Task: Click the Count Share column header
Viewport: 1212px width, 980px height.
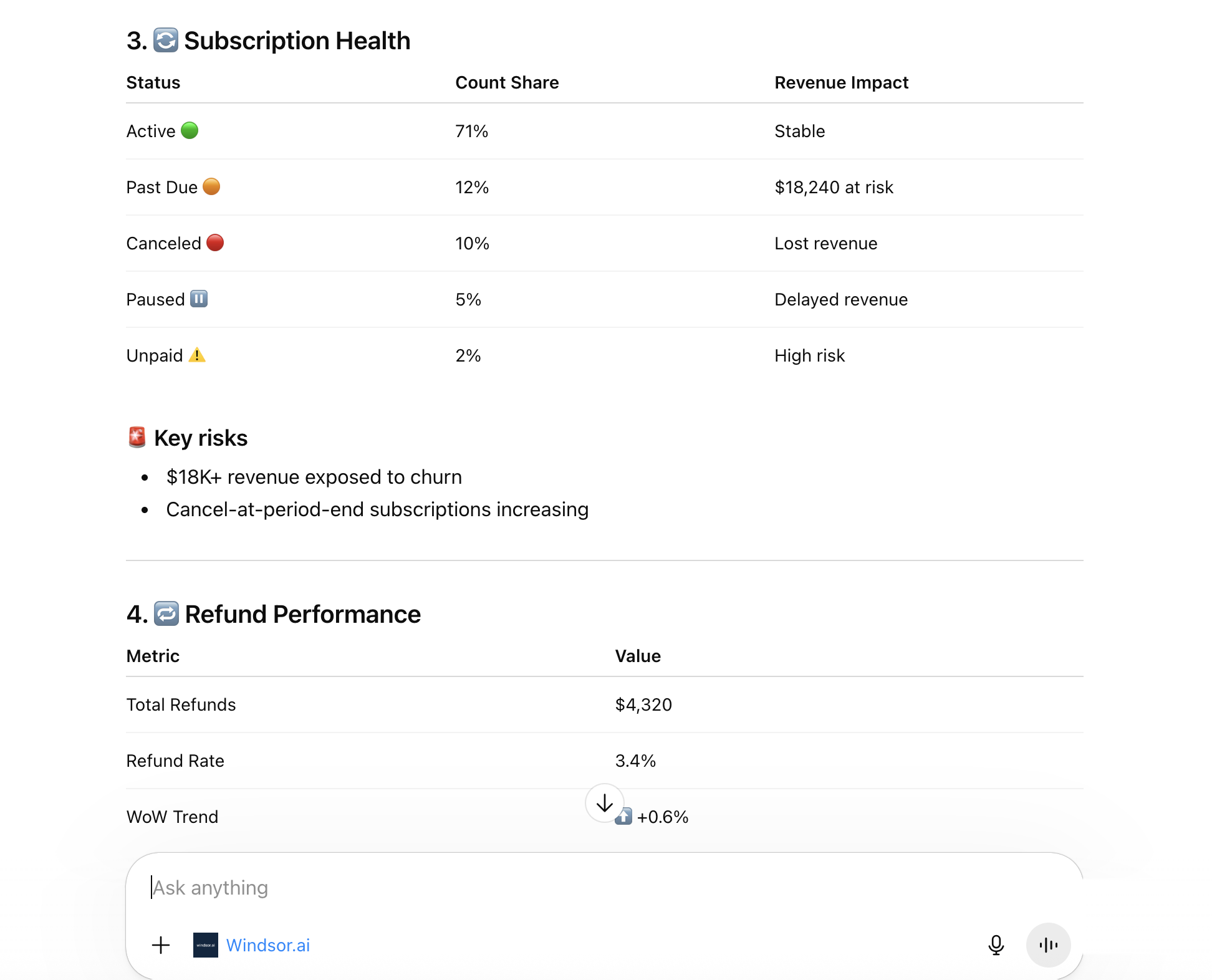Action: 506,82
